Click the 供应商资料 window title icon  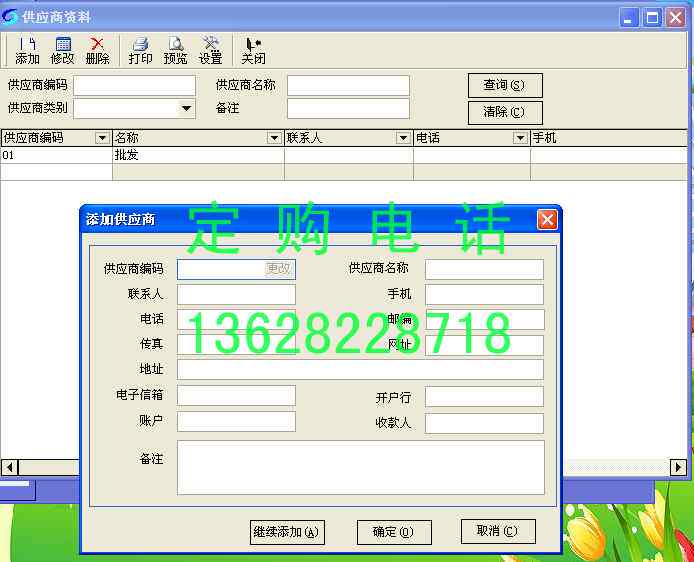(x=9, y=17)
